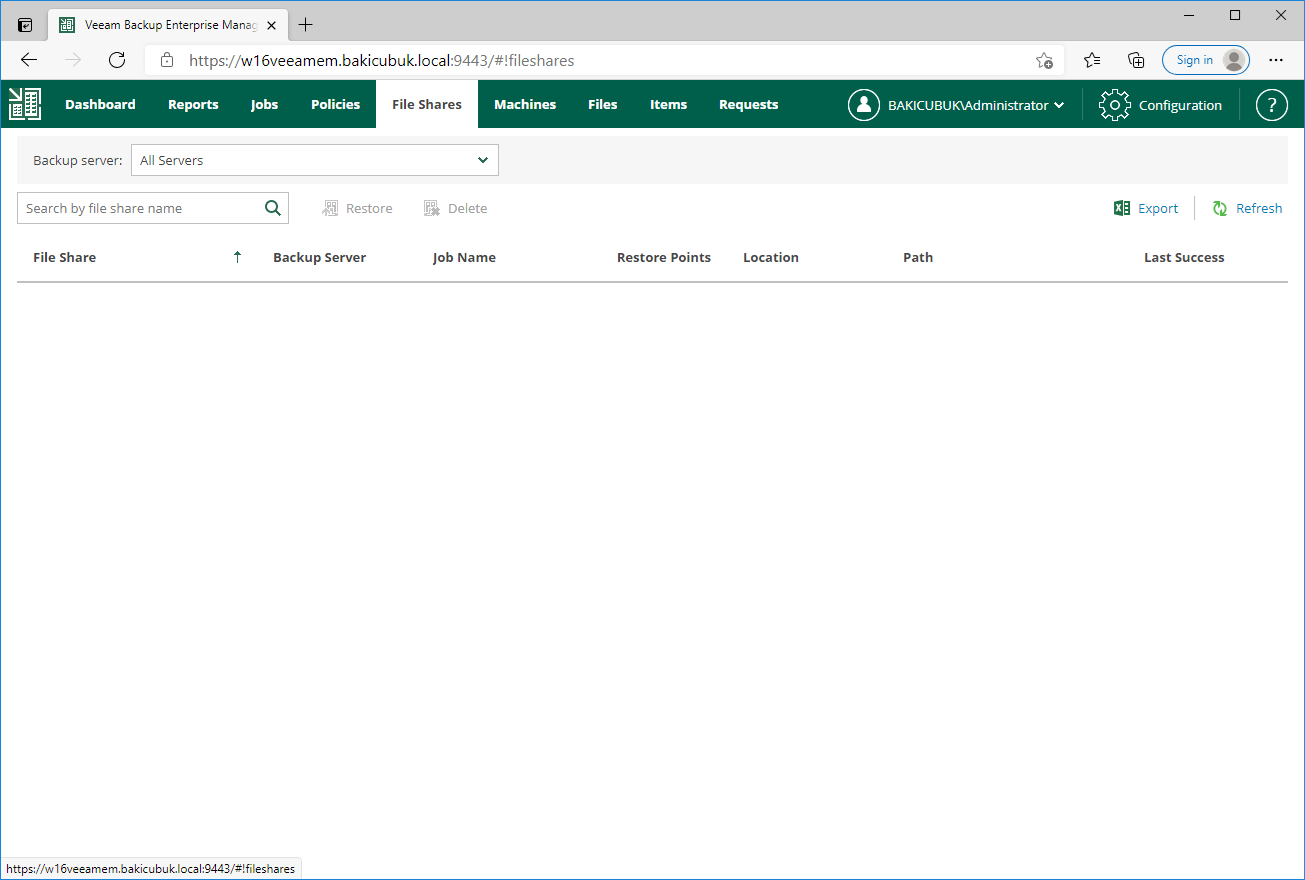Export list to Excel
The height and width of the screenshot is (880, 1305).
[1146, 208]
